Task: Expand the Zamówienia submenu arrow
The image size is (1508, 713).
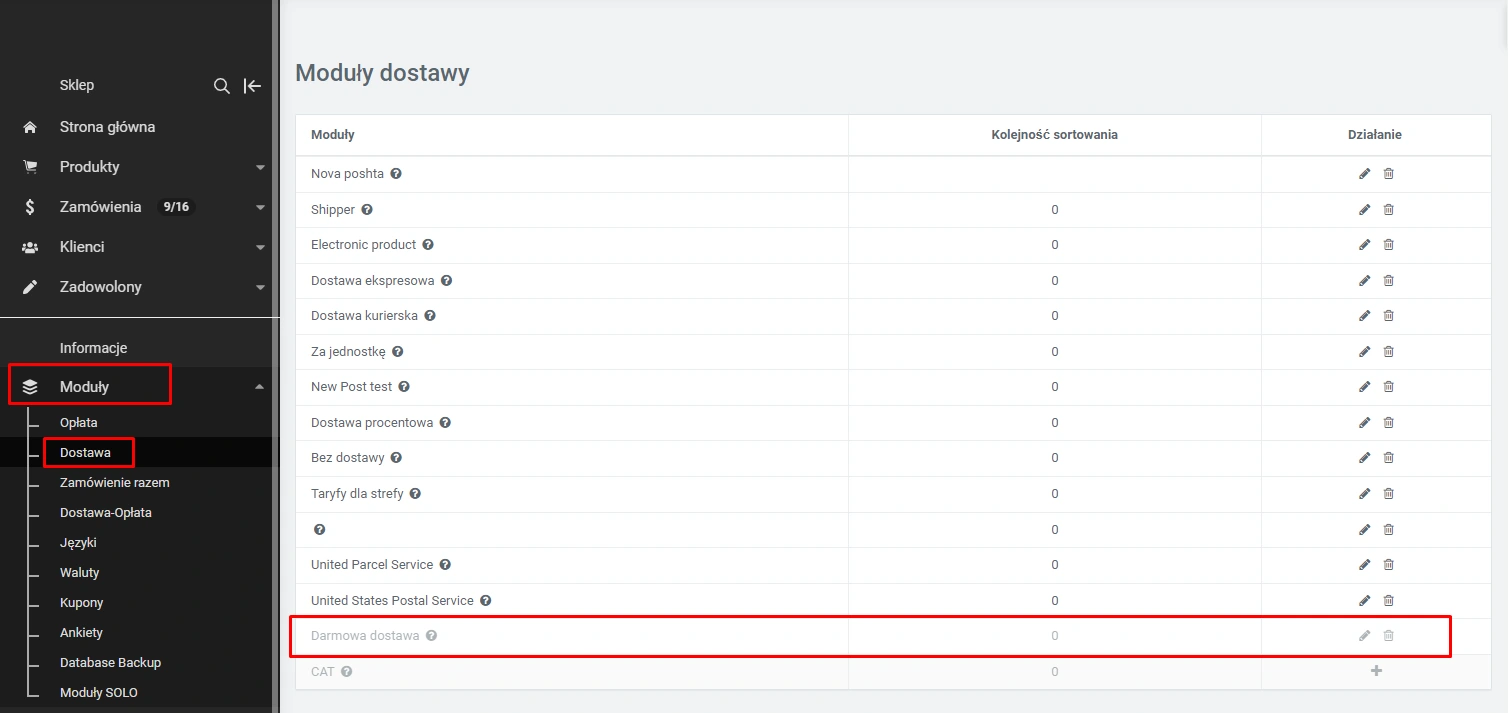Action: click(260, 207)
